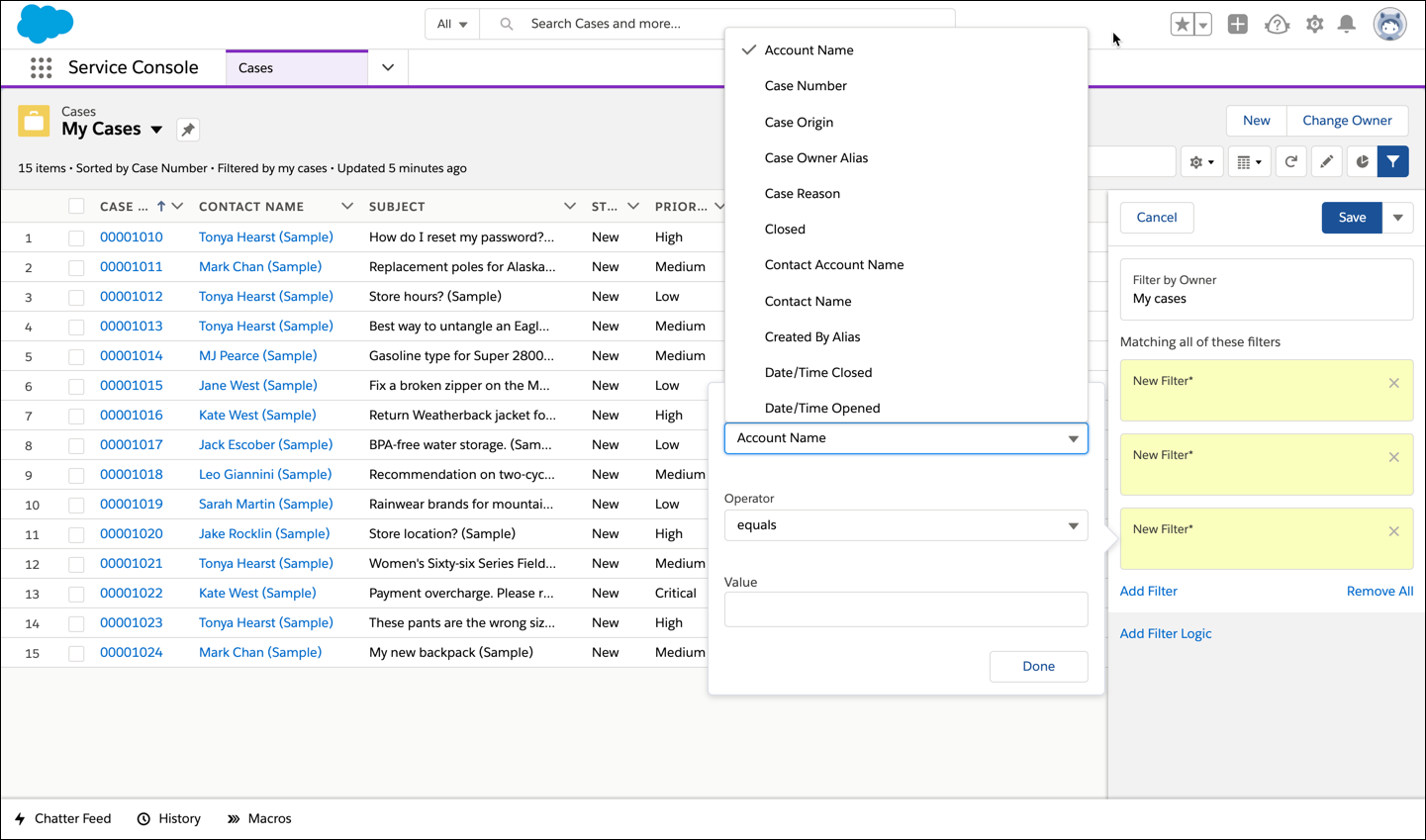Open the Field combo box showing Account Name
The image size is (1426, 840).
click(x=906, y=438)
